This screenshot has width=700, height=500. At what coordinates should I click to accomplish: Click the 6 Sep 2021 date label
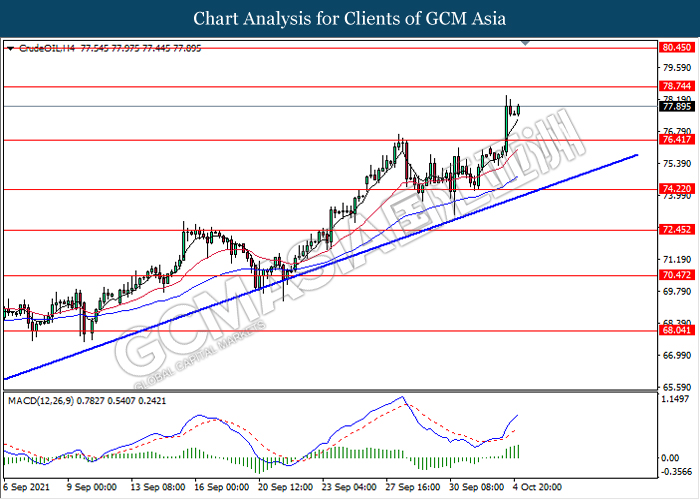pos(26,487)
